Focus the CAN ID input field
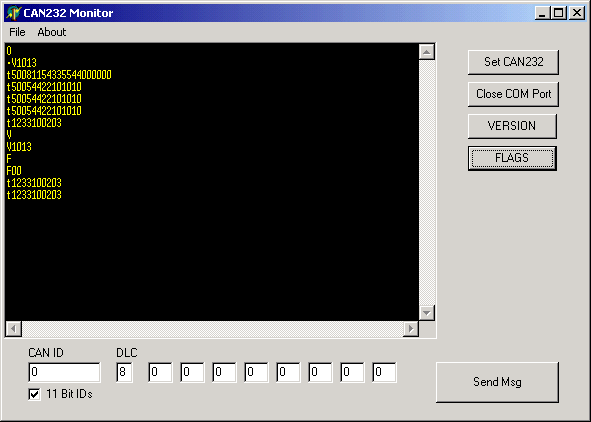Image resolution: width=591 pixels, height=422 pixels. (64, 372)
